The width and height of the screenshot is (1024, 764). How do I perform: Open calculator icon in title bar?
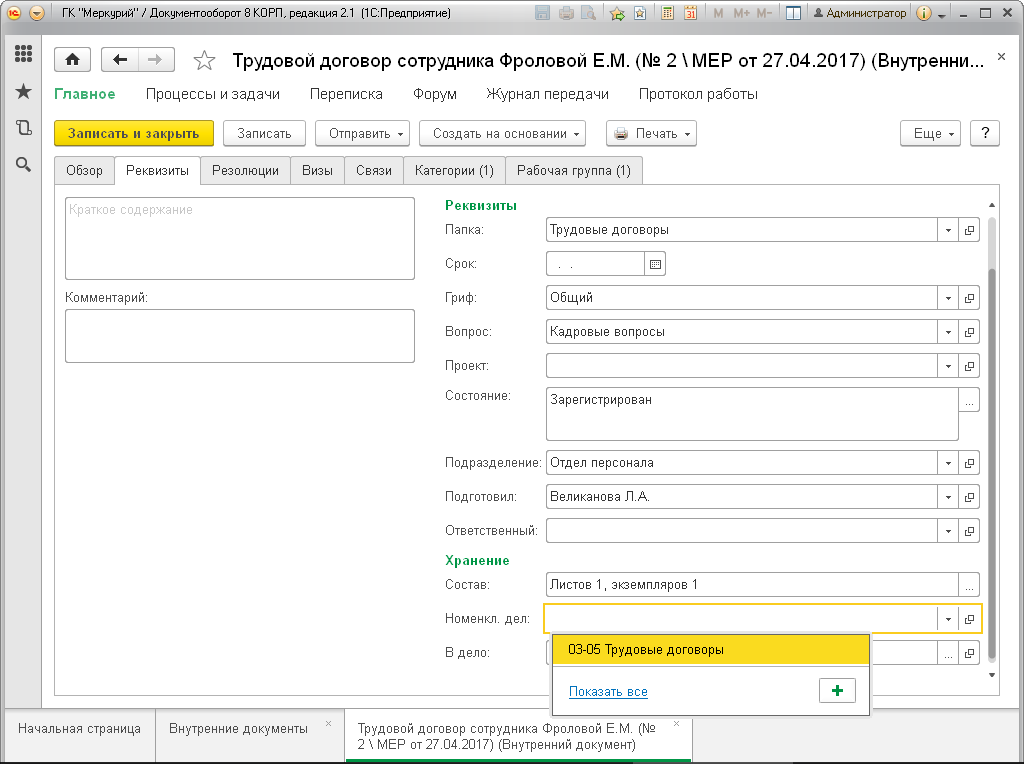pos(667,12)
